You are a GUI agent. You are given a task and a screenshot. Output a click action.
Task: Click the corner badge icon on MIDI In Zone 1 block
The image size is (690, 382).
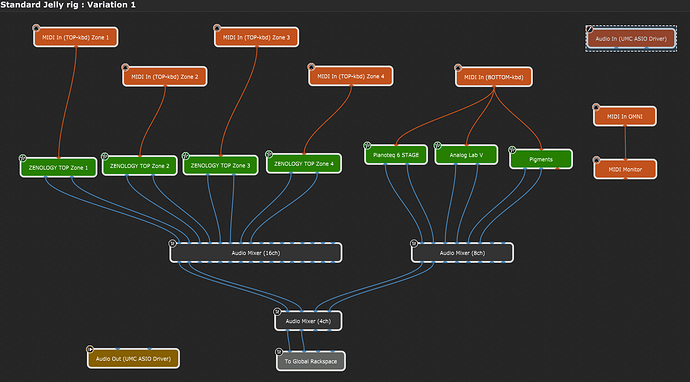pyautogui.click(x=37, y=29)
